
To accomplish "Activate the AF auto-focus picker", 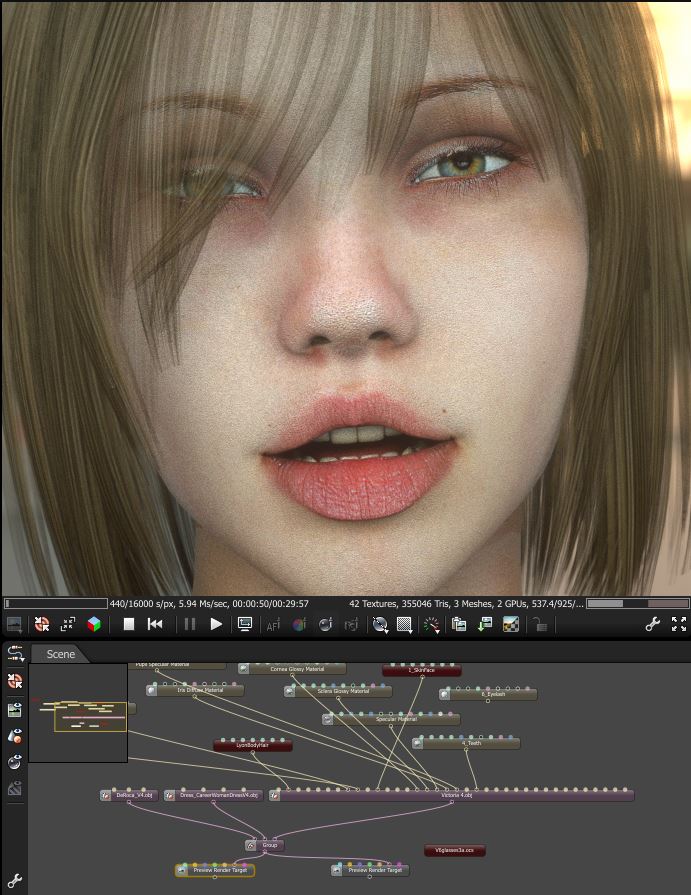I will [x=273, y=624].
